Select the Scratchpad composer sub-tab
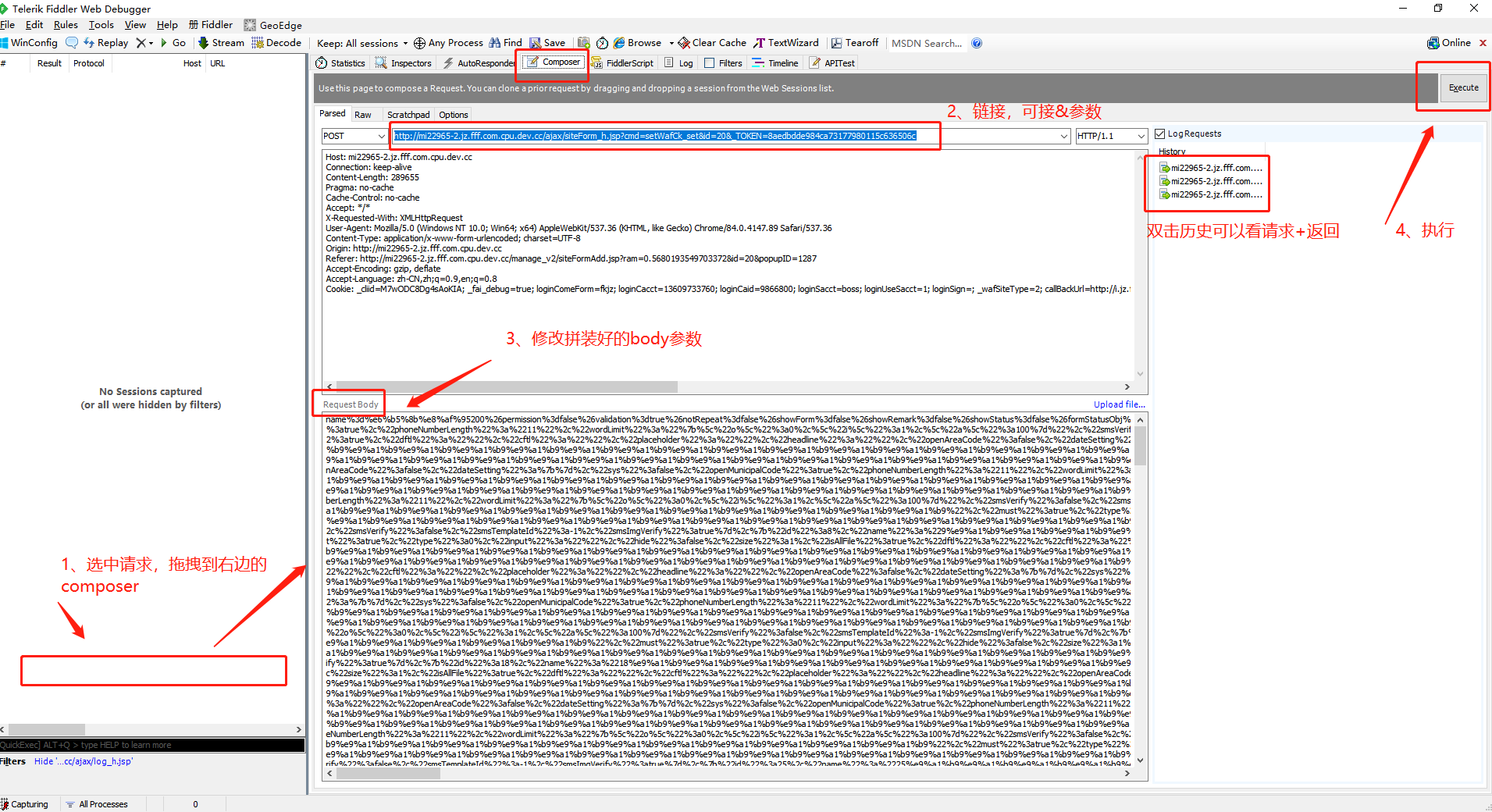Viewport: 1492px width, 812px height. tap(408, 115)
